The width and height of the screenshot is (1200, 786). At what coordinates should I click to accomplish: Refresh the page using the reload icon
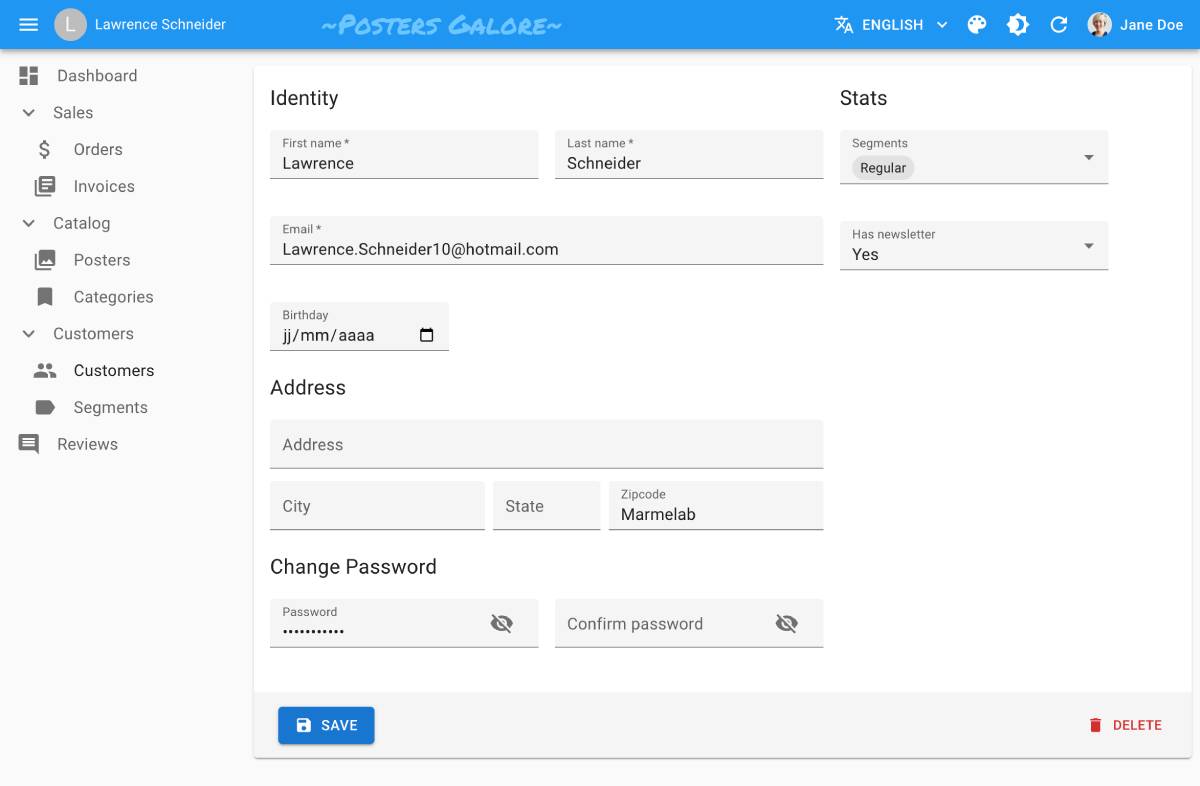(x=1058, y=24)
